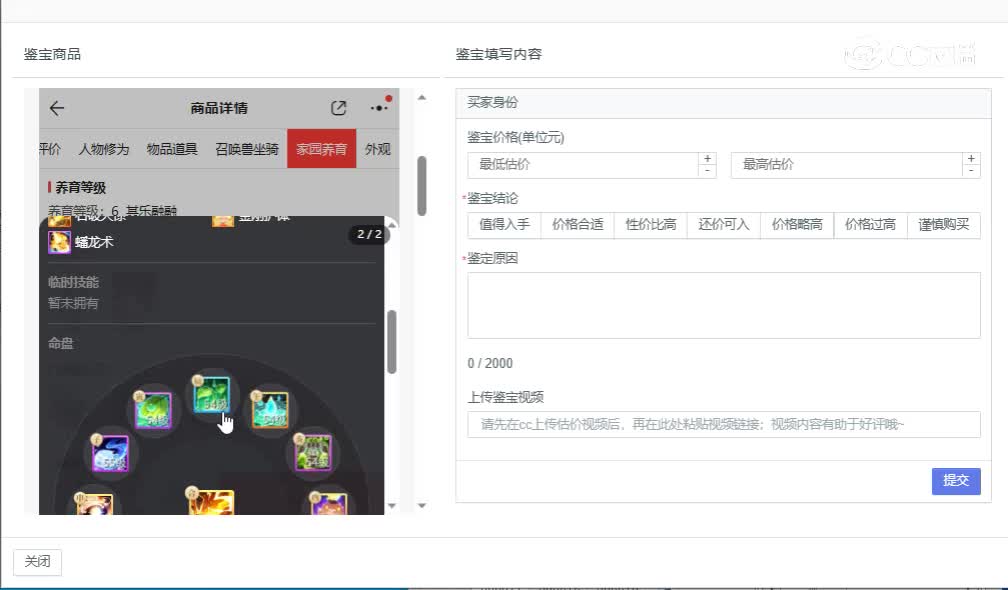Choose the 还价可入 conclusion option
The image size is (1008, 590).
point(724,225)
